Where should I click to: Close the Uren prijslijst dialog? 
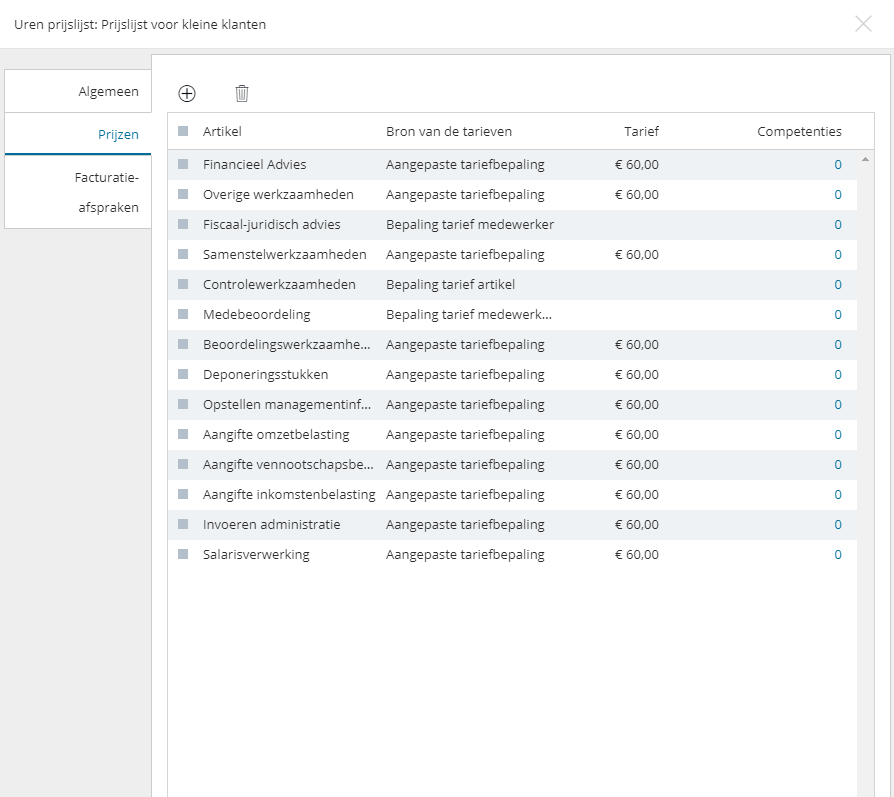point(863,24)
